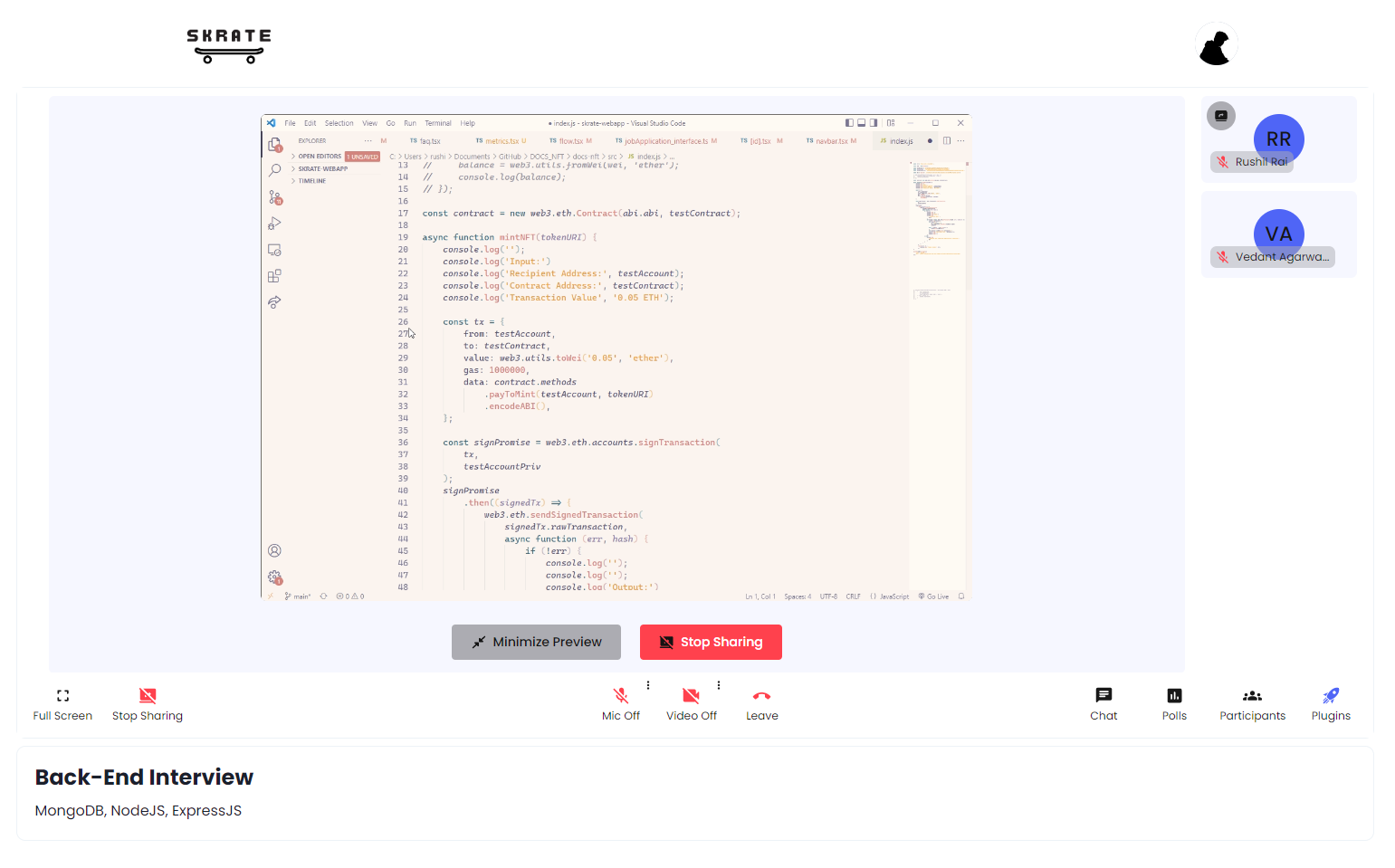
Task: Mute microphone using Mic Off toggle
Action: coord(621,703)
